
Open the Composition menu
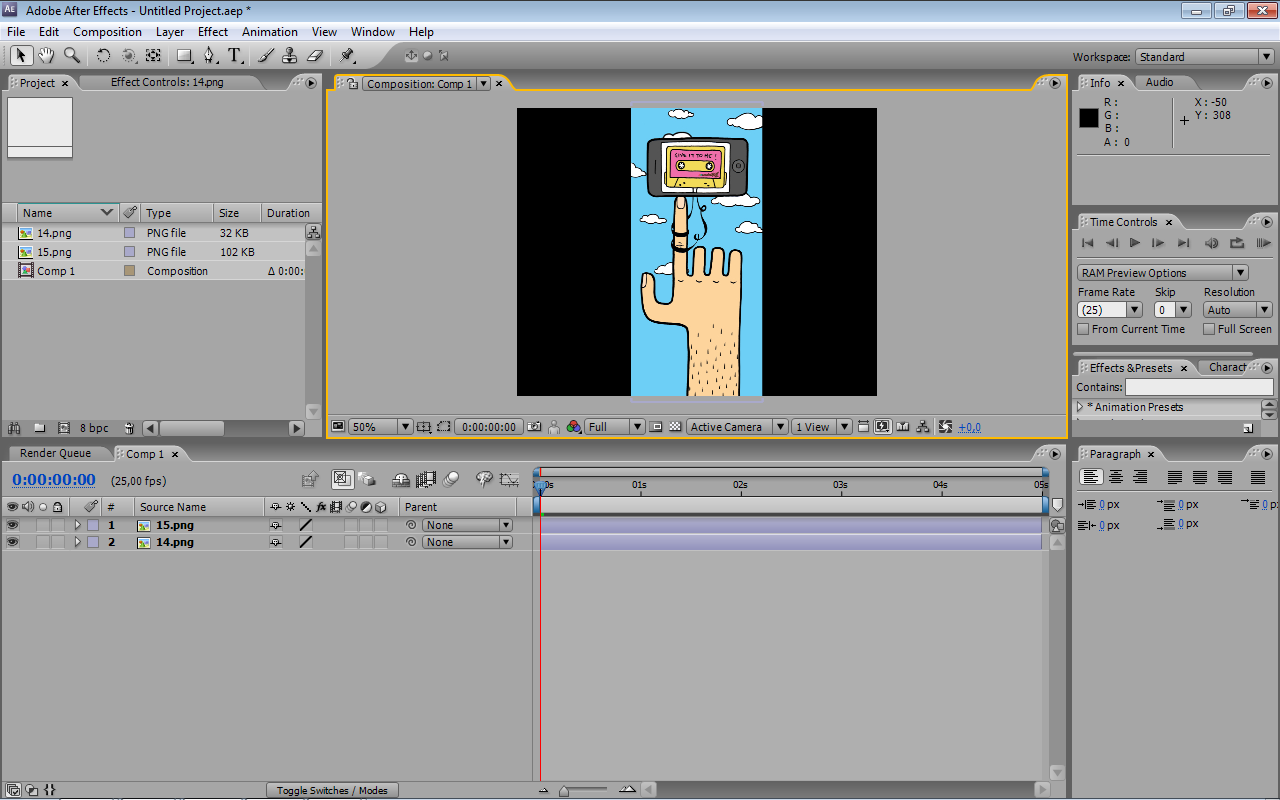coord(107,32)
